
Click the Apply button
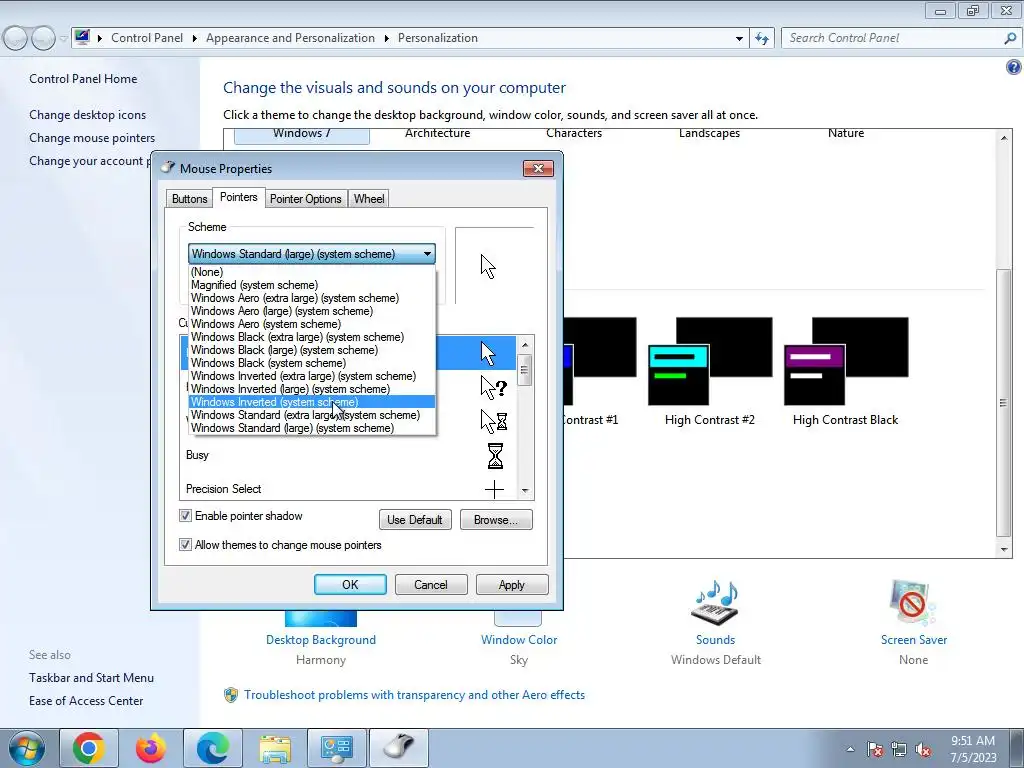pos(512,584)
